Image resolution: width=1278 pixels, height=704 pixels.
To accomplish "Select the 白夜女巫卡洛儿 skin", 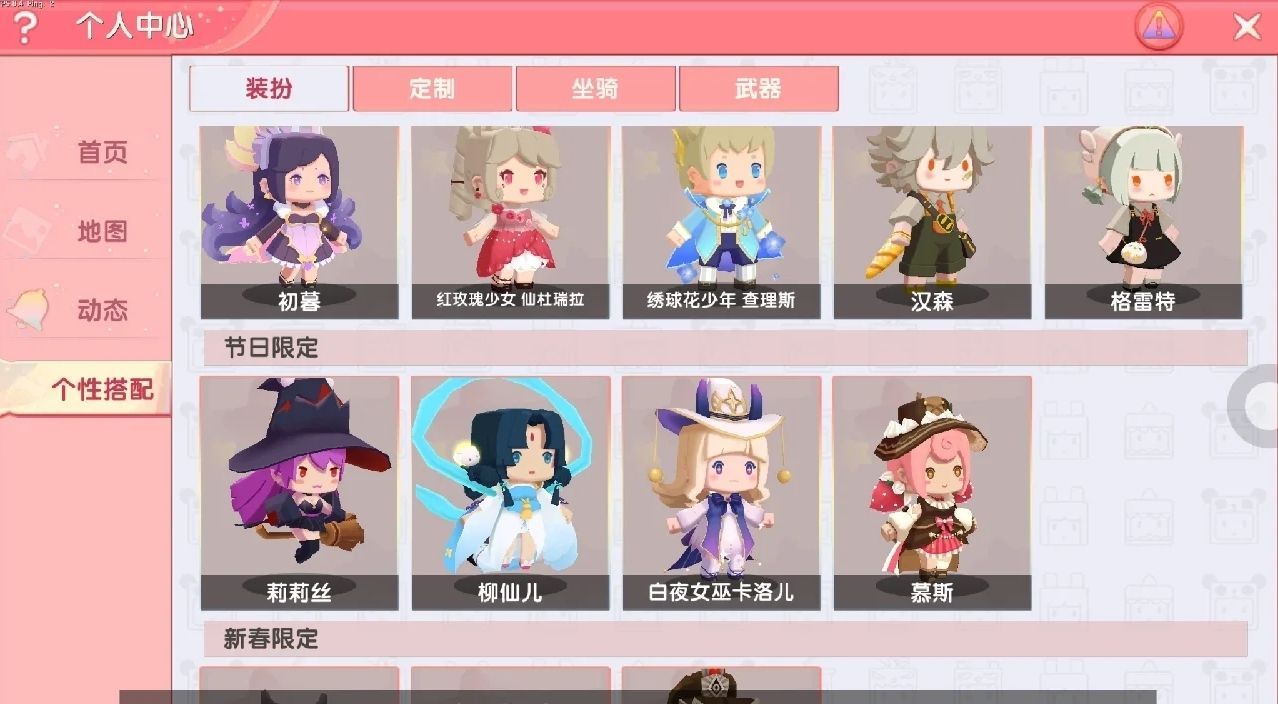I will tap(721, 493).
